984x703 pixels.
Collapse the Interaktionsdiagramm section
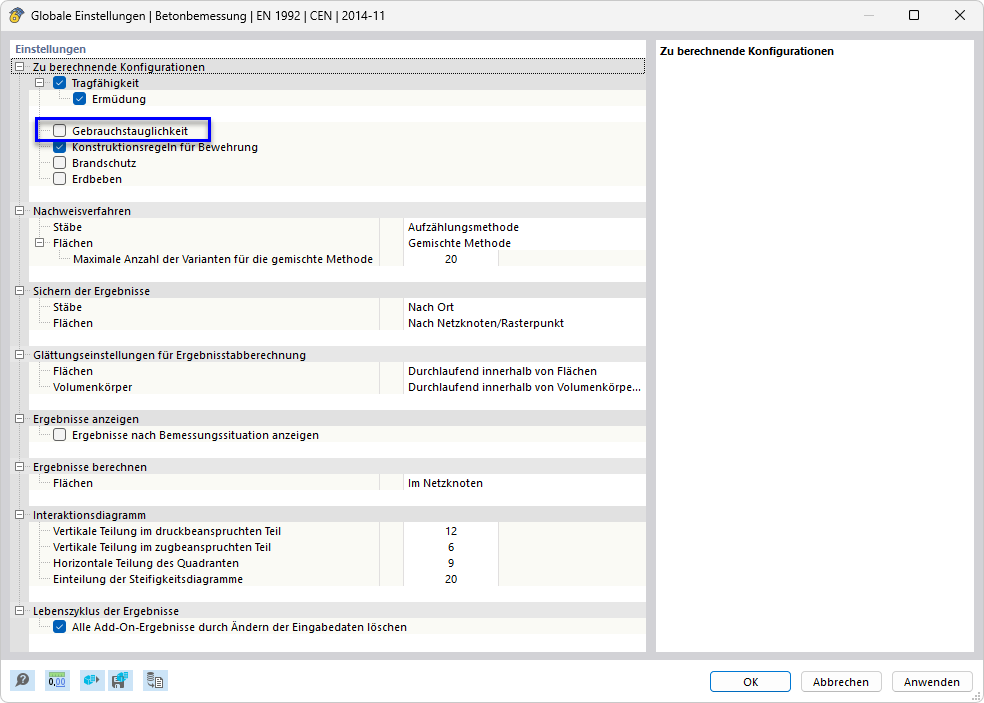pyautogui.click(x=20, y=515)
